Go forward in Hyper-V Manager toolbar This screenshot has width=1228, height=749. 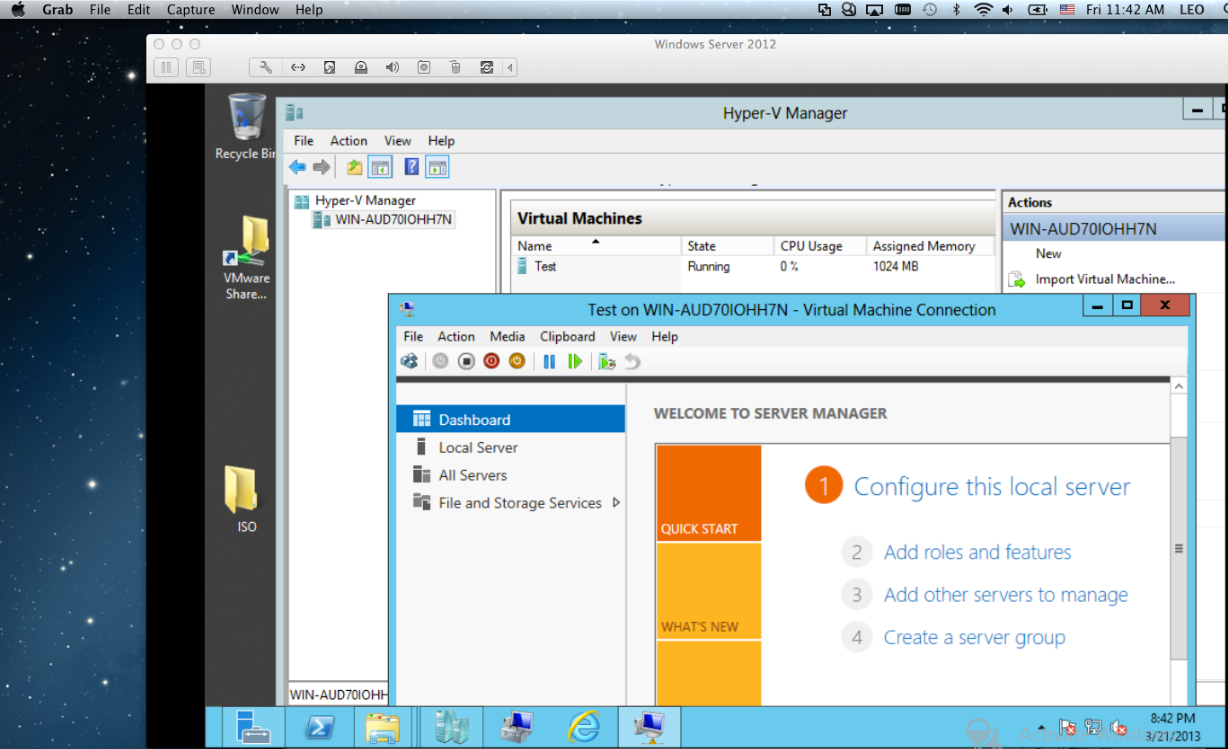coord(321,167)
